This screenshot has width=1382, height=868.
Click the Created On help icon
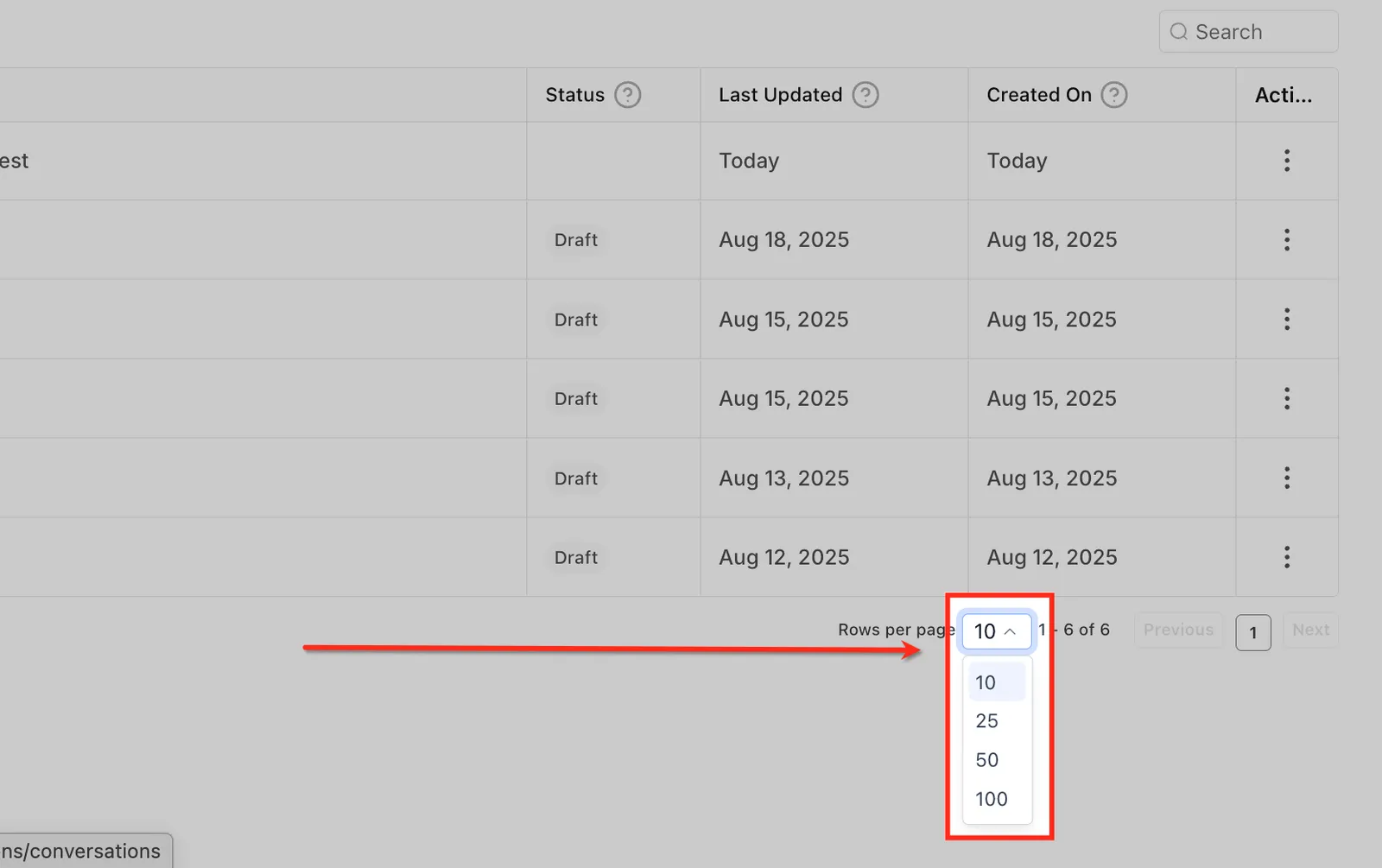pyautogui.click(x=1114, y=95)
